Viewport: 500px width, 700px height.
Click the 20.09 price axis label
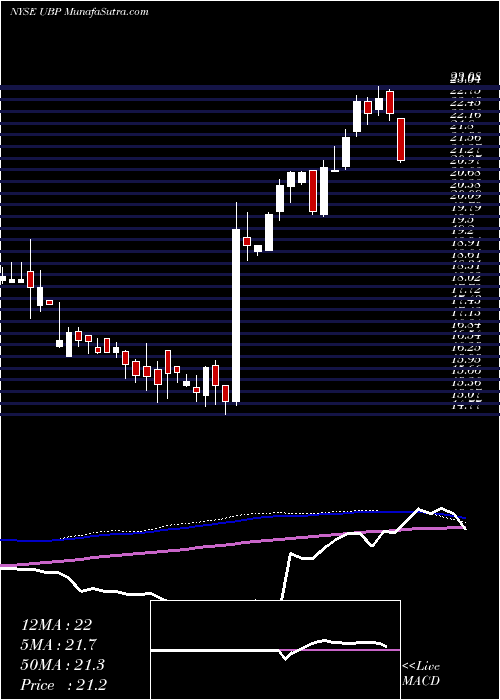(466, 195)
